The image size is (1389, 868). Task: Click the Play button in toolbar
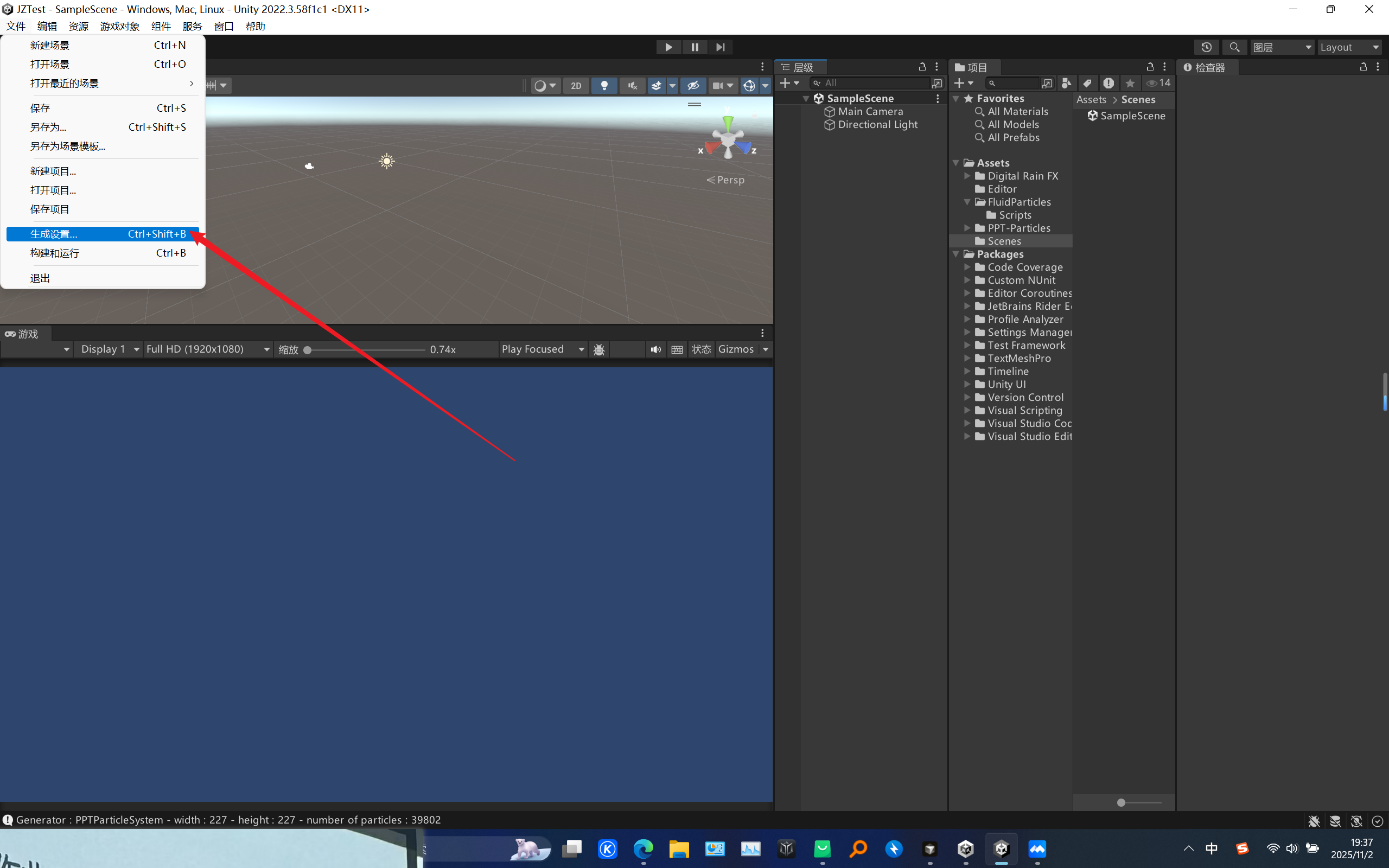(x=668, y=47)
